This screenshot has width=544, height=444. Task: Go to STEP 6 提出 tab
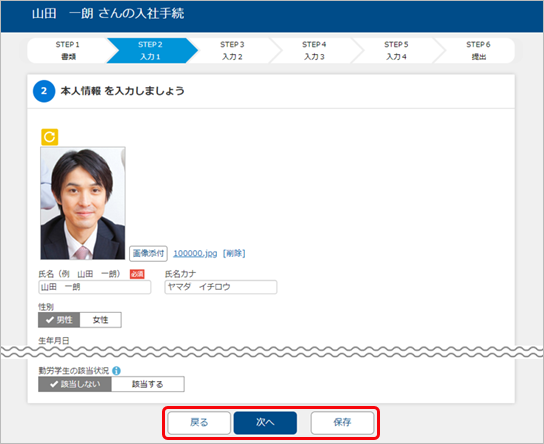point(478,51)
